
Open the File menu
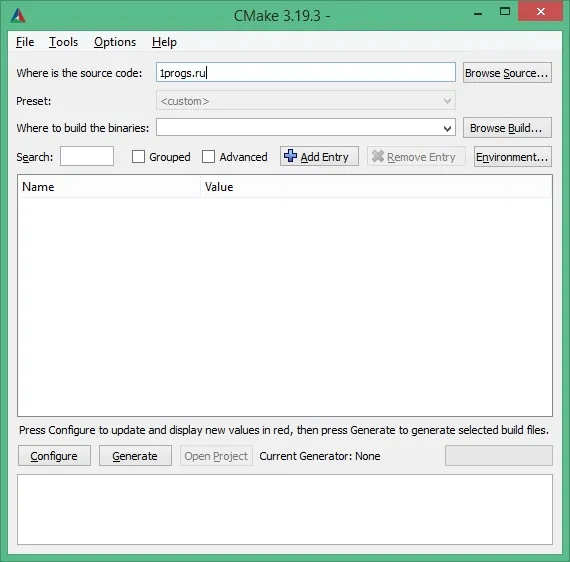click(25, 42)
